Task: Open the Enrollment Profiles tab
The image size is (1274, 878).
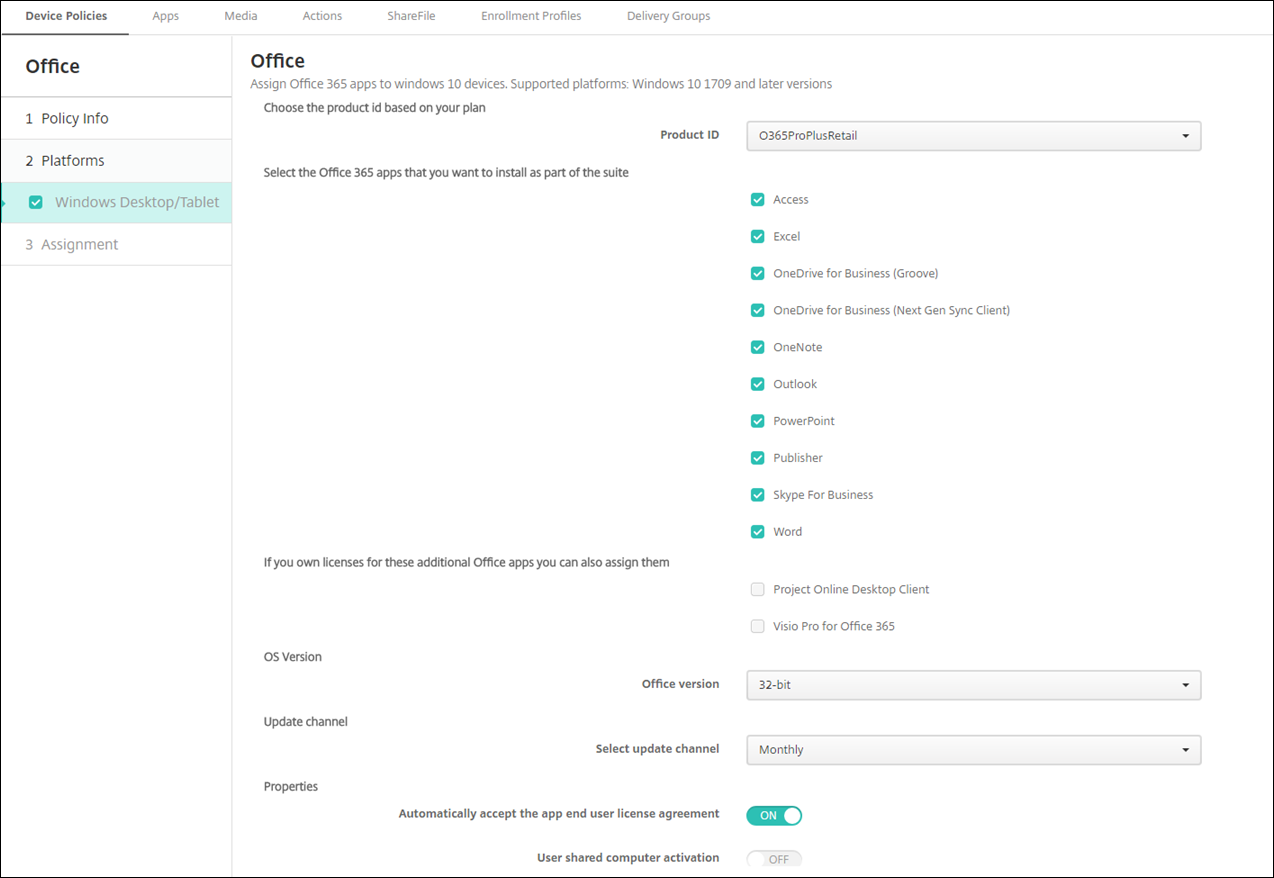Action: [531, 16]
